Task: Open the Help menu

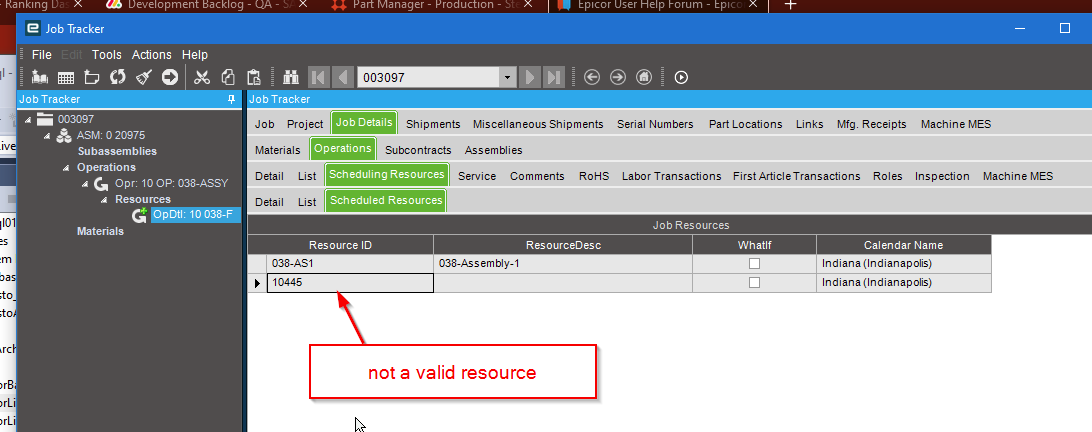Action: tap(195, 54)
